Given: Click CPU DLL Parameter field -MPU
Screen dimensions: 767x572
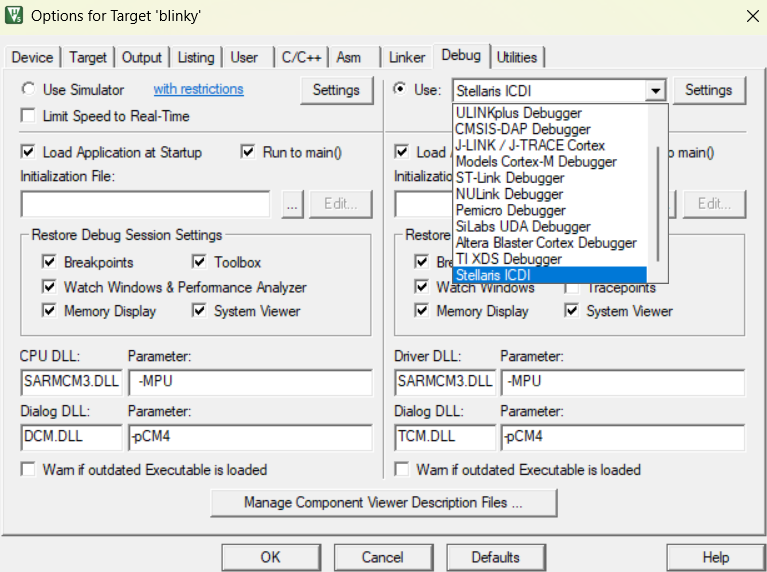Looking at the screenshot, I should click(250, 382).
